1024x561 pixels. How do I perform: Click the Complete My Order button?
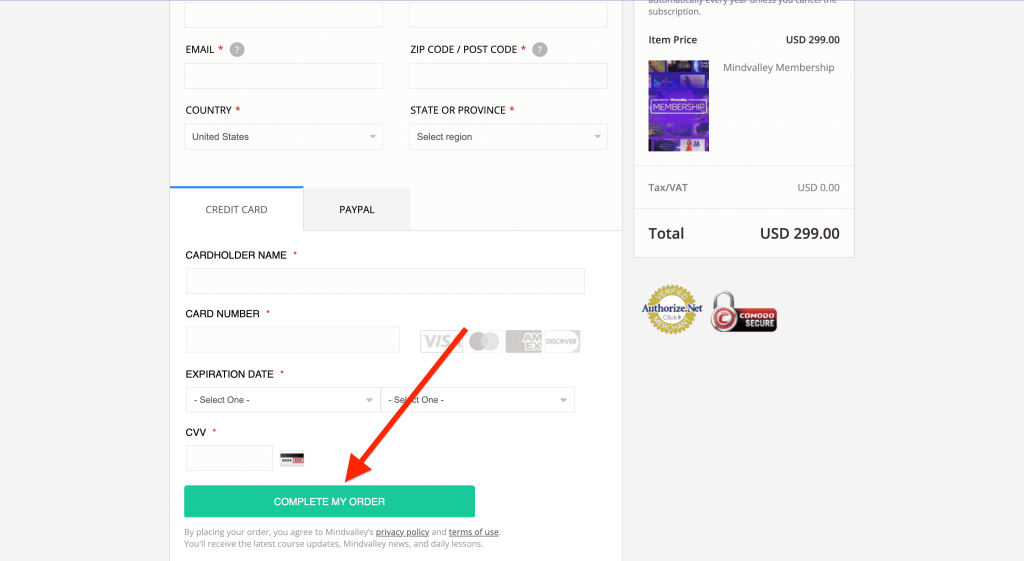(329, 502)
